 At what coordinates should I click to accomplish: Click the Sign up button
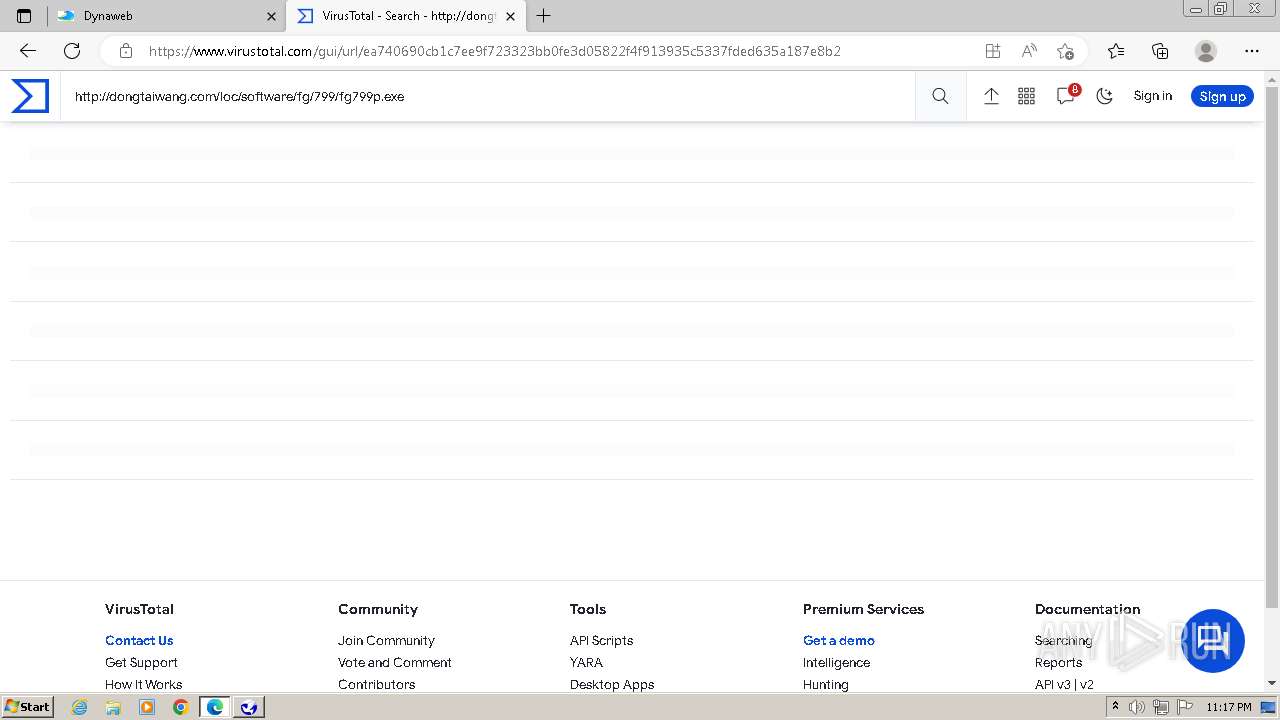point(1222,96)
